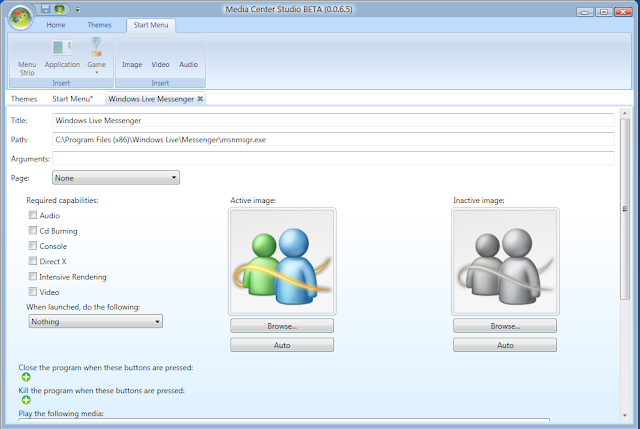Insert a Menu Strip
640x429 pixels.
tap(27, 56)
